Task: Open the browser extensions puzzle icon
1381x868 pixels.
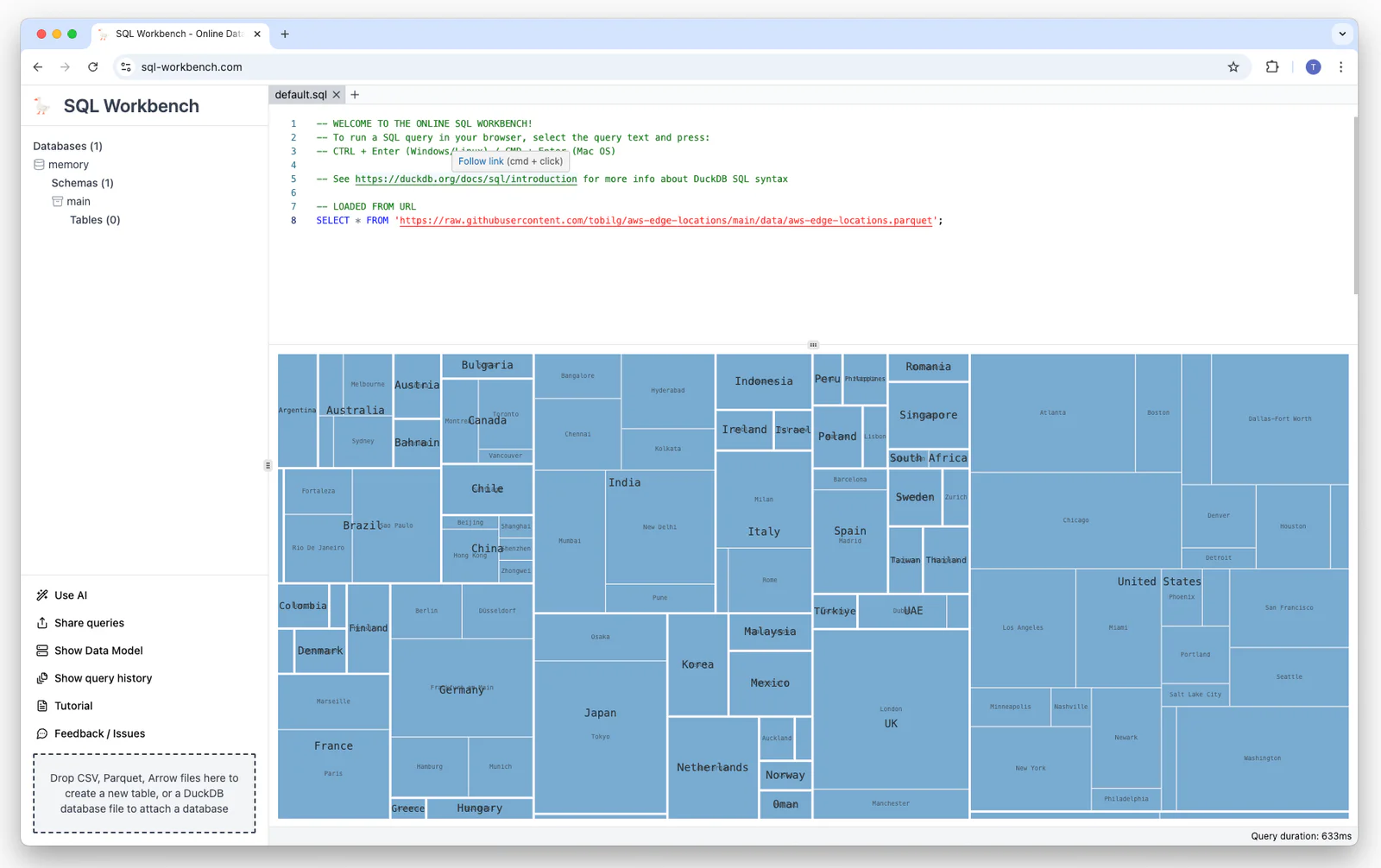Action: click(1272, 66)
